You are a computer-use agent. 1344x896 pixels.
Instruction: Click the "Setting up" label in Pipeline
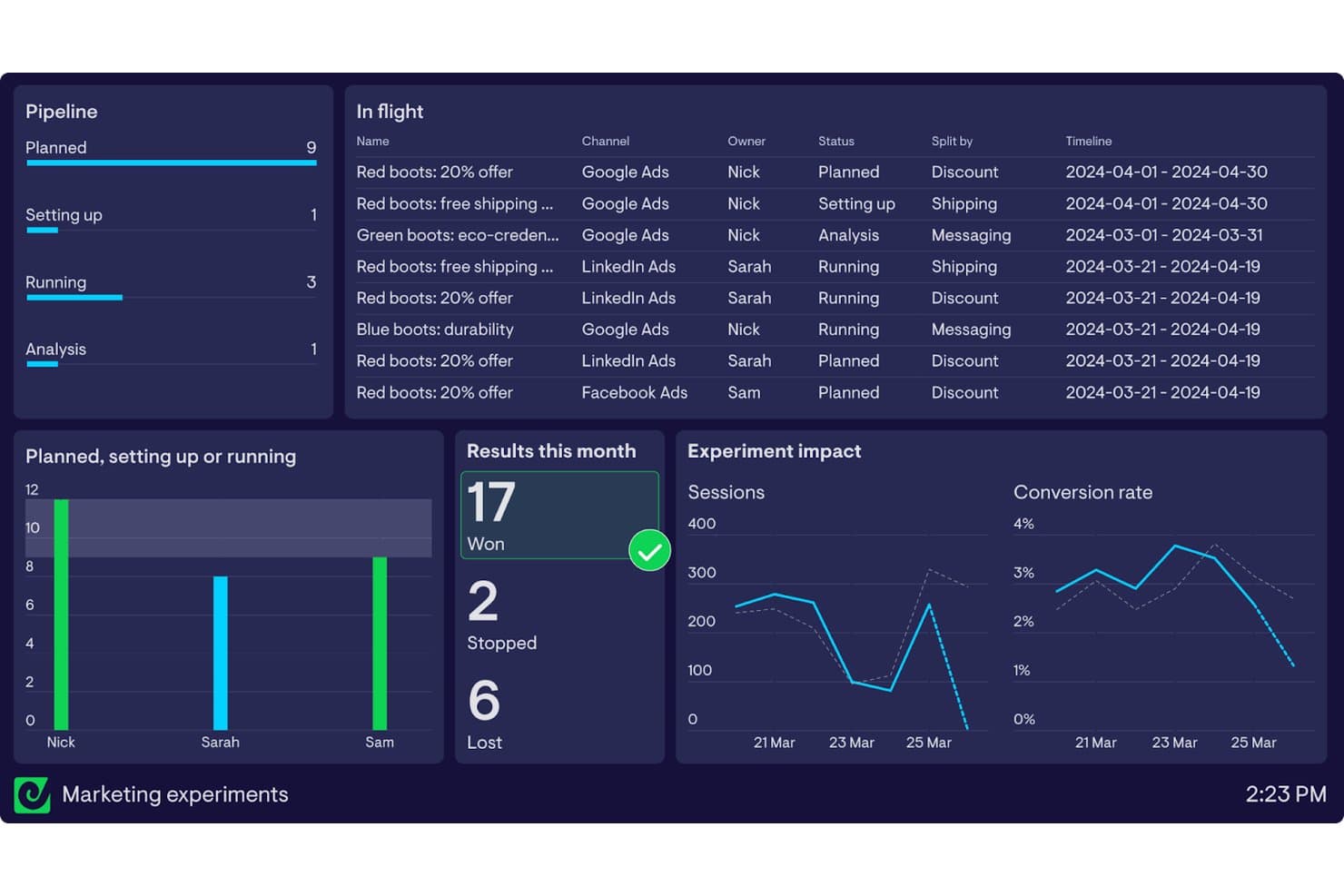(64, 215)
